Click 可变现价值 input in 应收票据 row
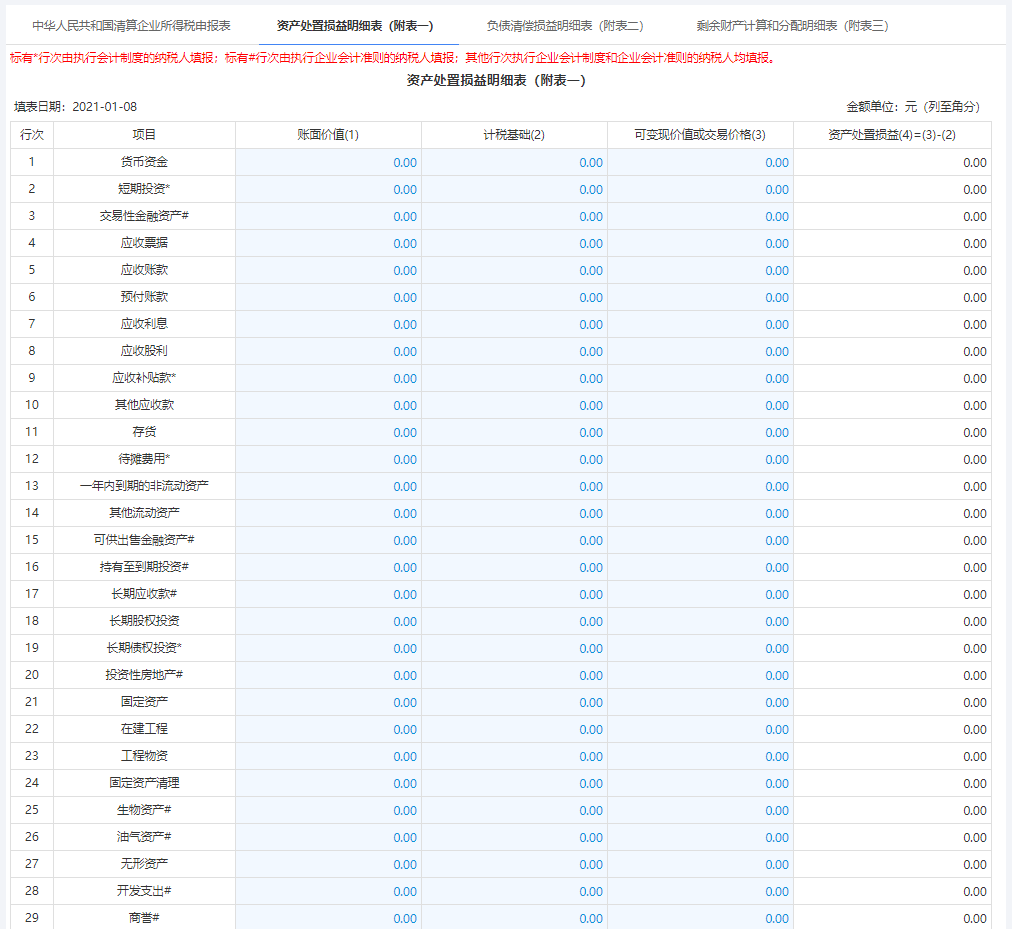The width and height of the screenshot is (1012, 929). coord(700,243)
